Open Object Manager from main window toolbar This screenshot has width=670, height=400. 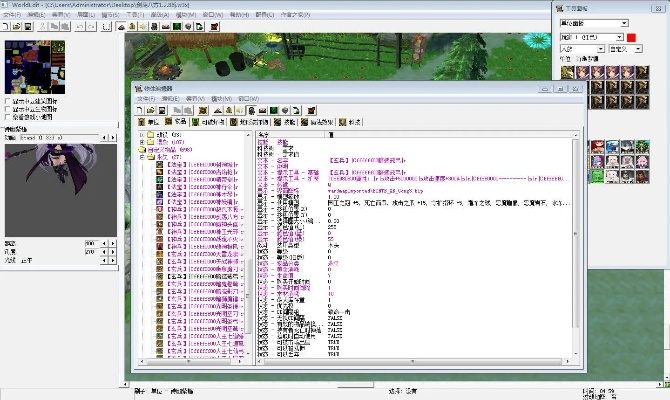coord(188,26)
